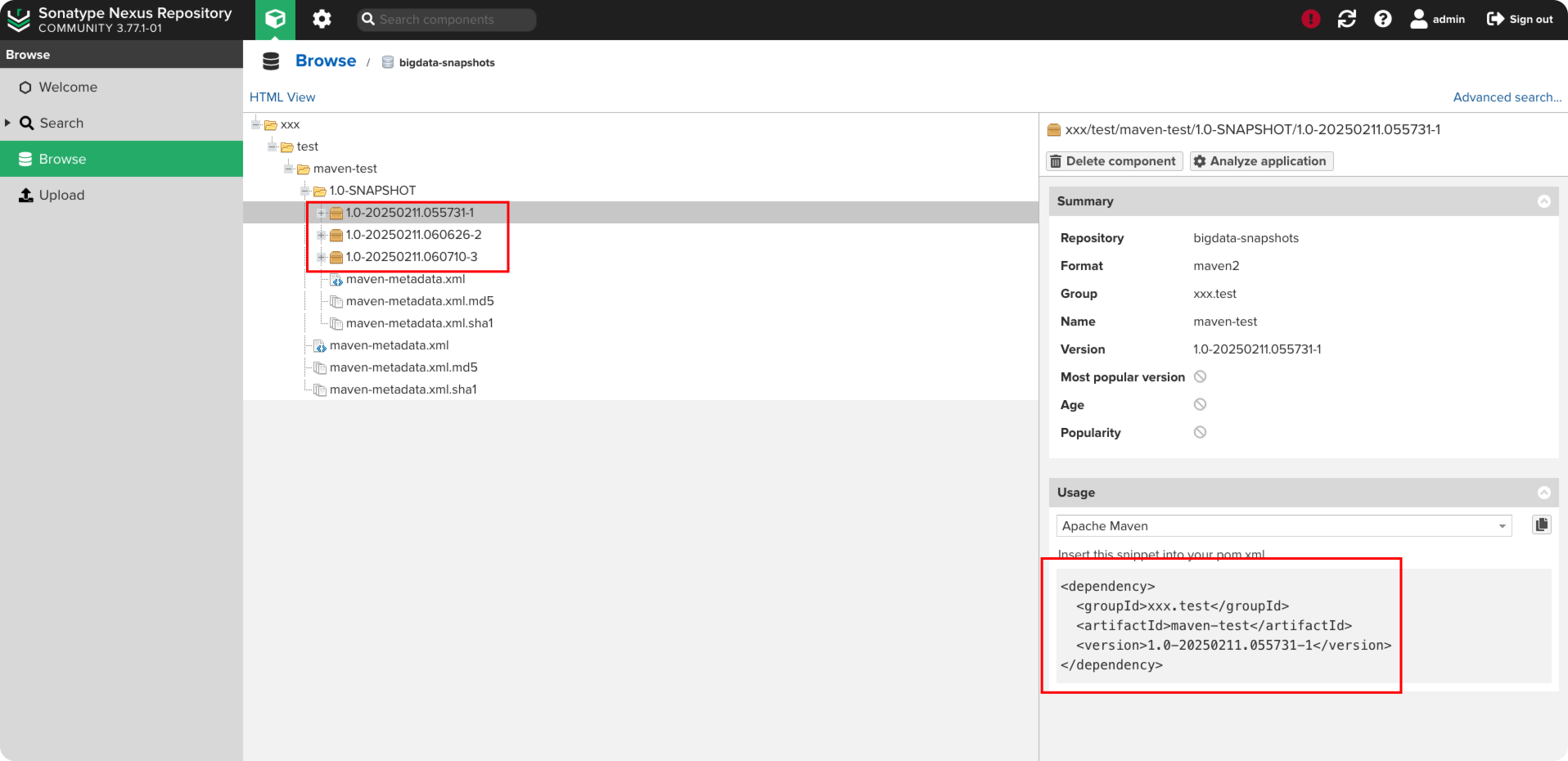Viewport: 1568px width, 761px height.
Task: Click the Browse breadcrumb link
Action: click(x=326, y=61)
